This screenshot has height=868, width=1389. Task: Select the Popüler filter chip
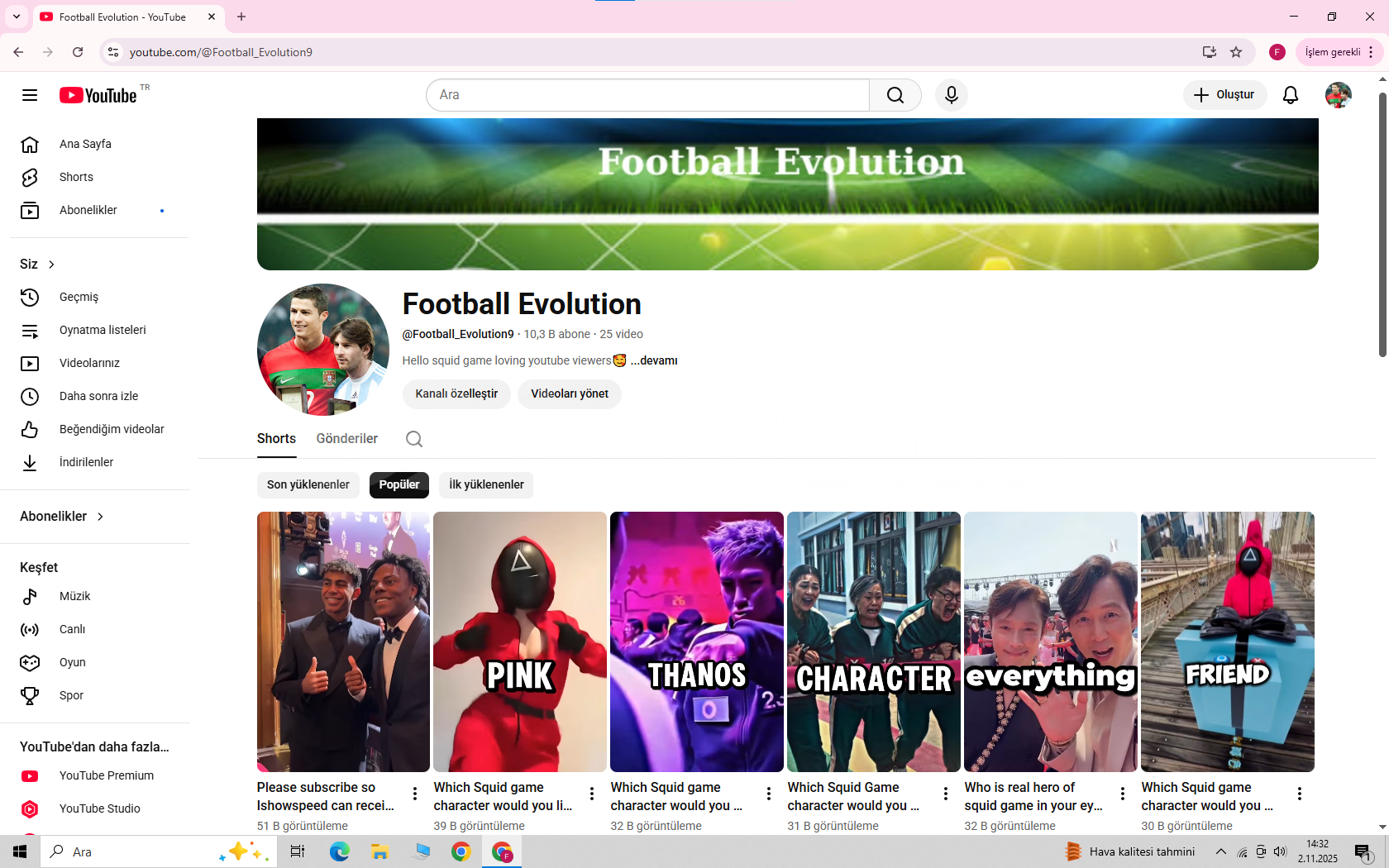click(x=399, y=485)
